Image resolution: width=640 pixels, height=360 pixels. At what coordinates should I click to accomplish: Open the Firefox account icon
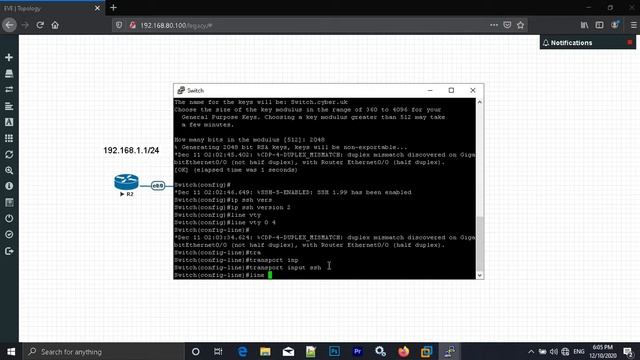tap(615, 25)
